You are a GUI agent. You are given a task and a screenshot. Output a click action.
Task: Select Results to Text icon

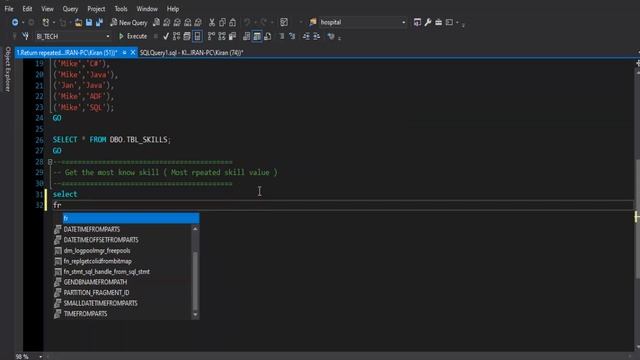tap(247, 36)
